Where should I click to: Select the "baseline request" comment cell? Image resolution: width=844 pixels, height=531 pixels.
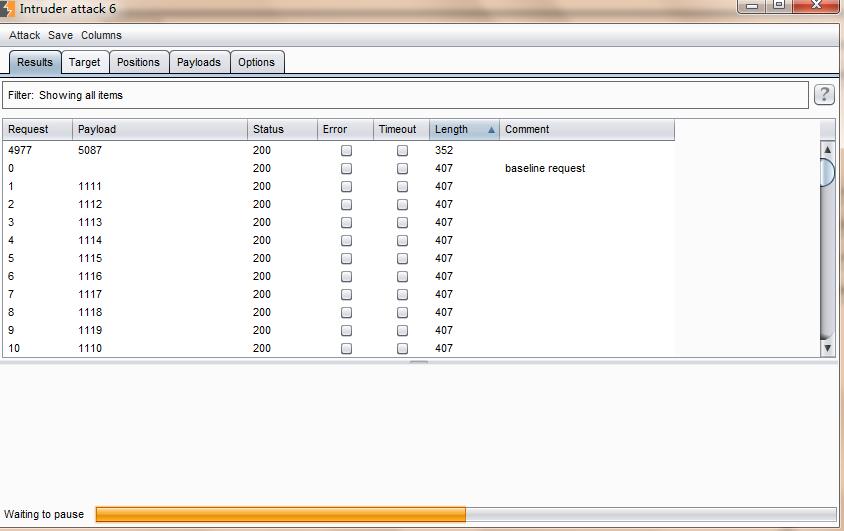coord(545,168)
